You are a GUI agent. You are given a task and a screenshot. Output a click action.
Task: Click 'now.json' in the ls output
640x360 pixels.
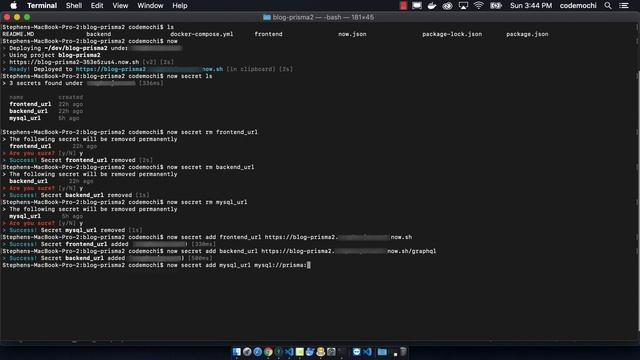click(x=352, y=34)
